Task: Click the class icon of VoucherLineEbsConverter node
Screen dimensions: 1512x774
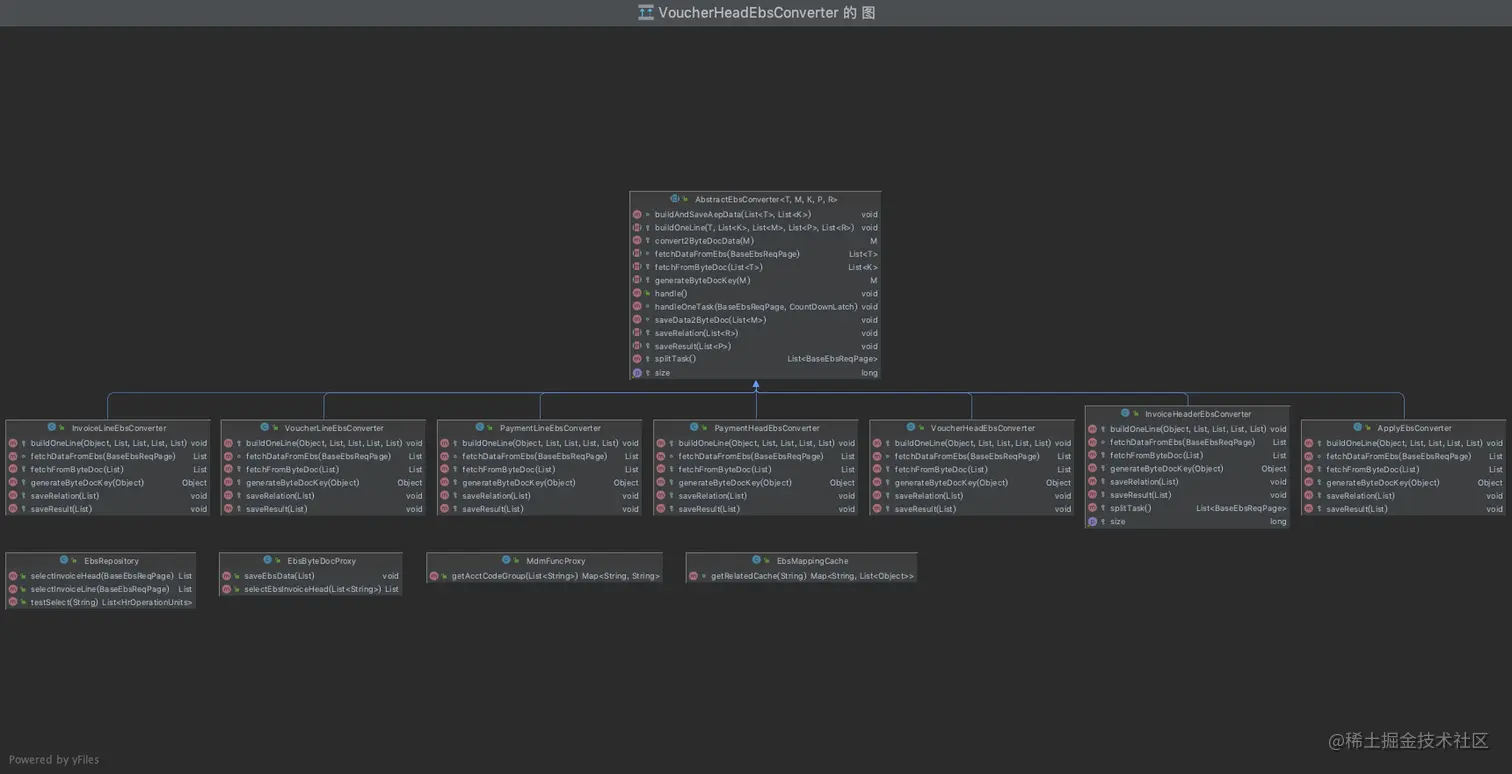Action: click(264, 427)
